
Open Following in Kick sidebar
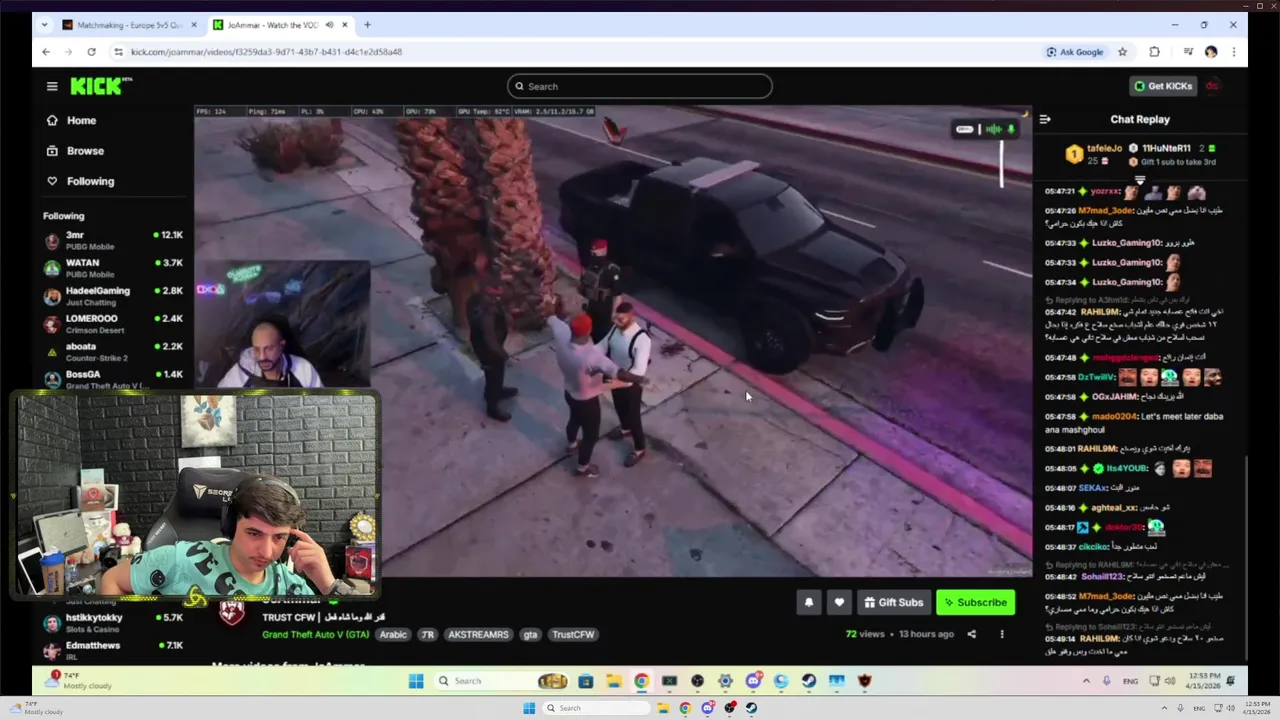click(x=80, y=181)
